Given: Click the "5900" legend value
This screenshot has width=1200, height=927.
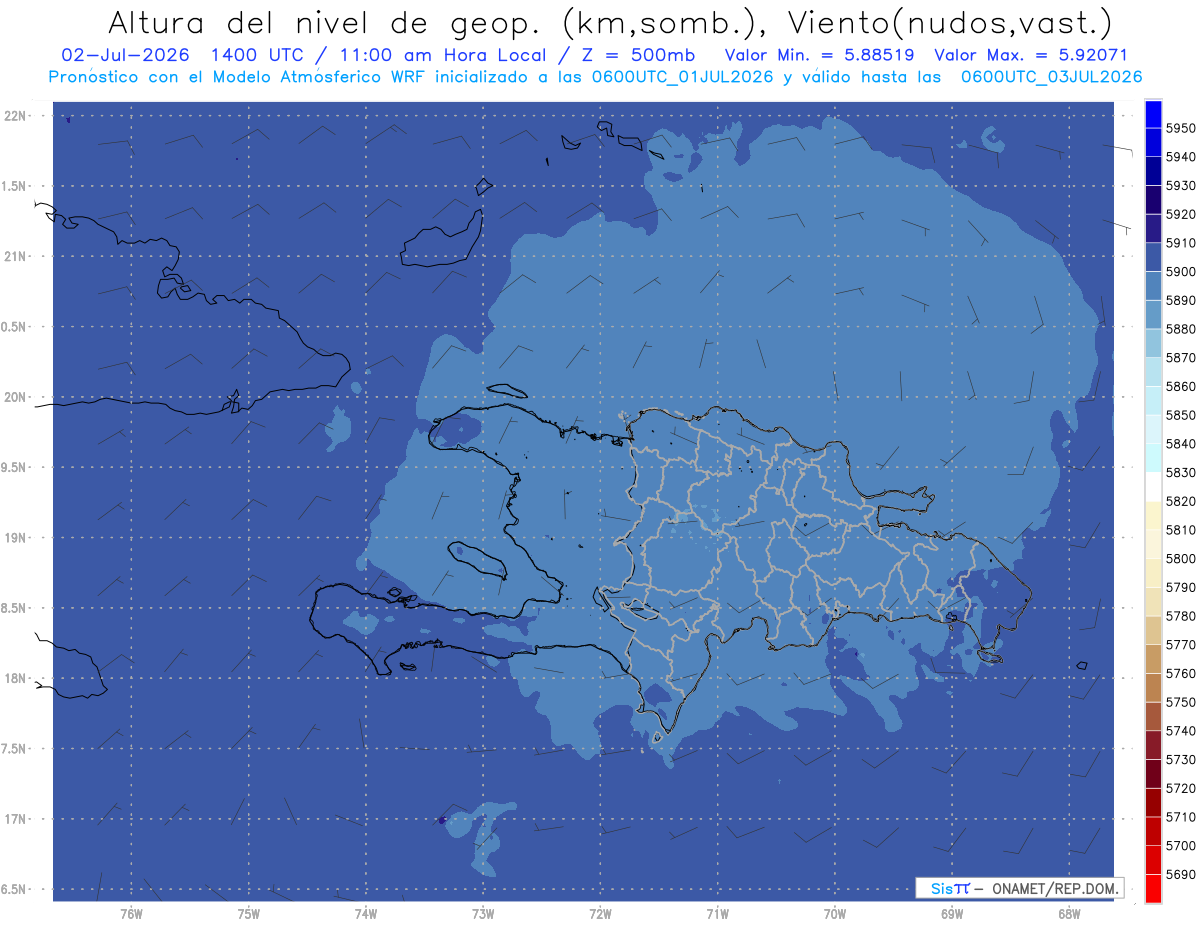Looking at the screenshot, I should (1180, 272).
